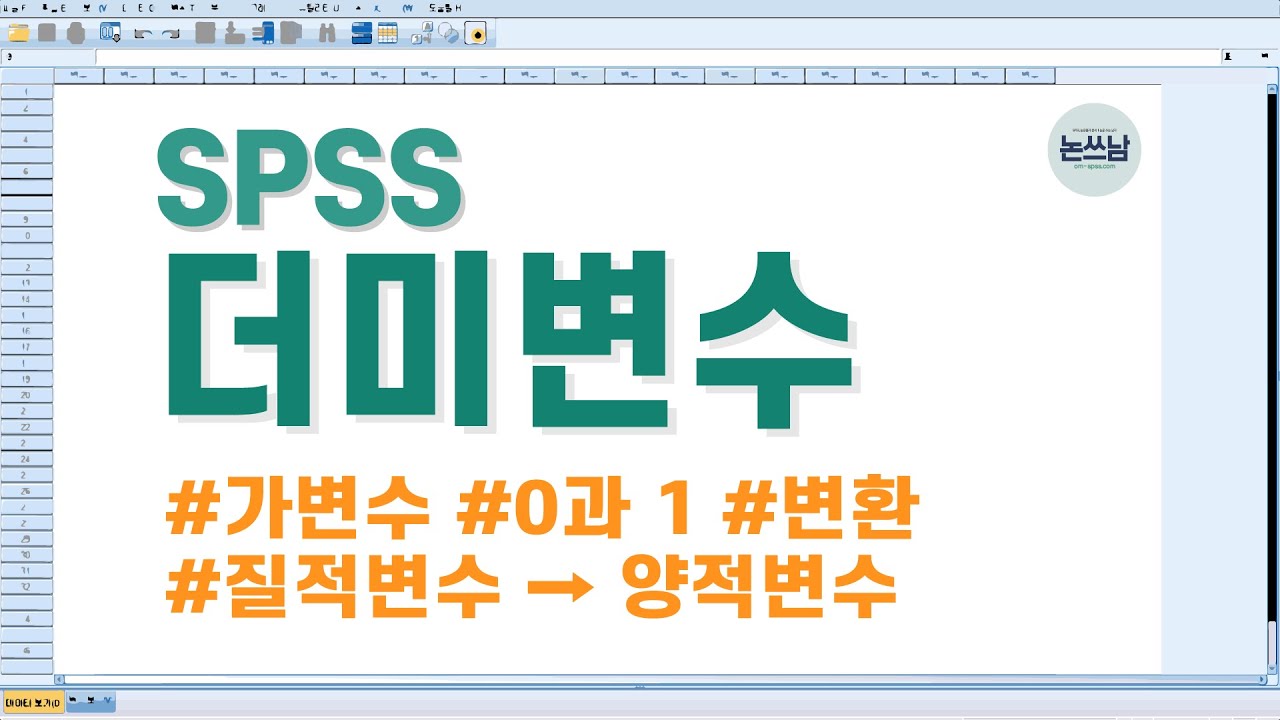Redo the last undone action
This screenshot has height=720, width=1280.
pyautogui.click(x=170, y=34)
